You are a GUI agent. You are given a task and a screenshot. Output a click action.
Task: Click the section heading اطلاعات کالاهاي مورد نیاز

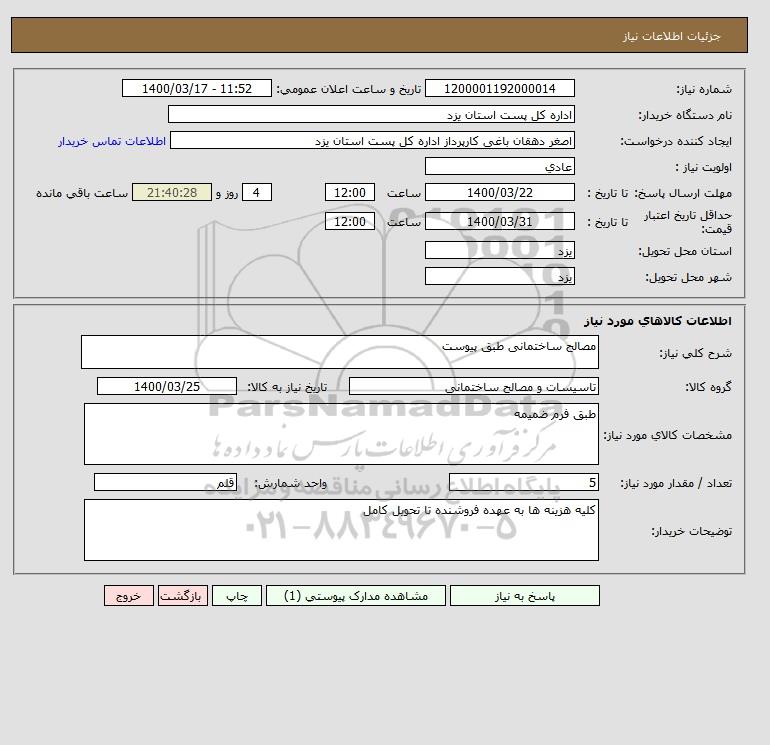click(658, 321)
